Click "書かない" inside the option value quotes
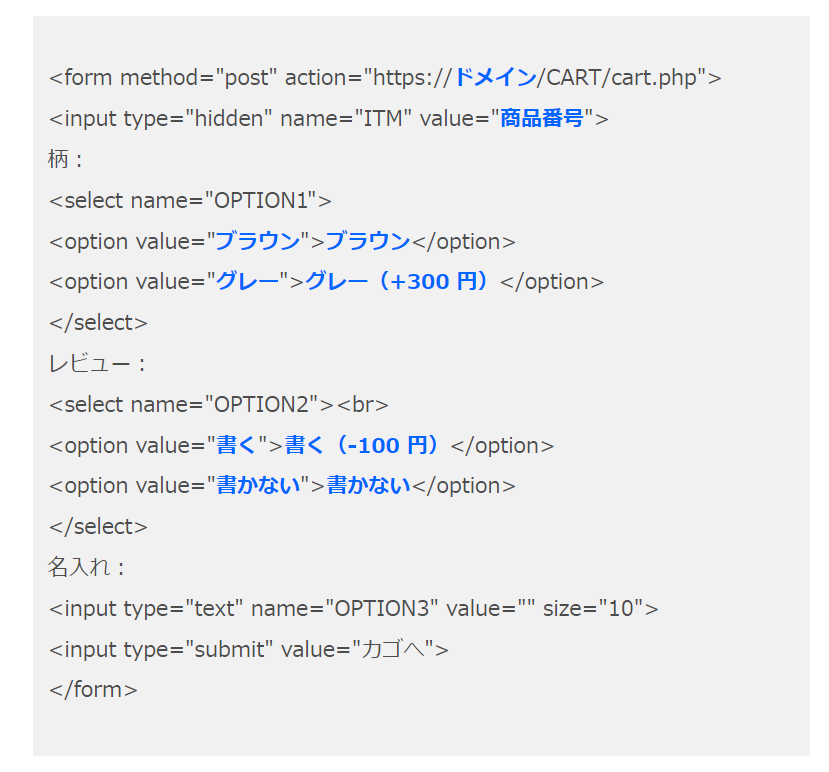This screenshot has width=829, height=772. tap(259, 486)
